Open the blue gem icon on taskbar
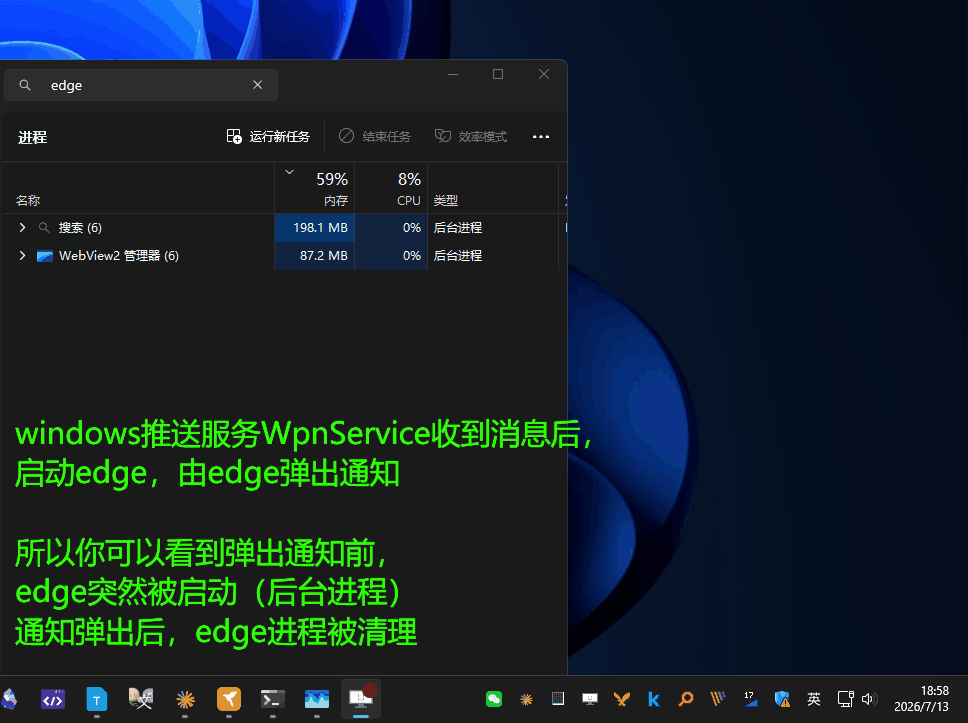This screenshot has height=723, width=968. [x=9, y=700]
